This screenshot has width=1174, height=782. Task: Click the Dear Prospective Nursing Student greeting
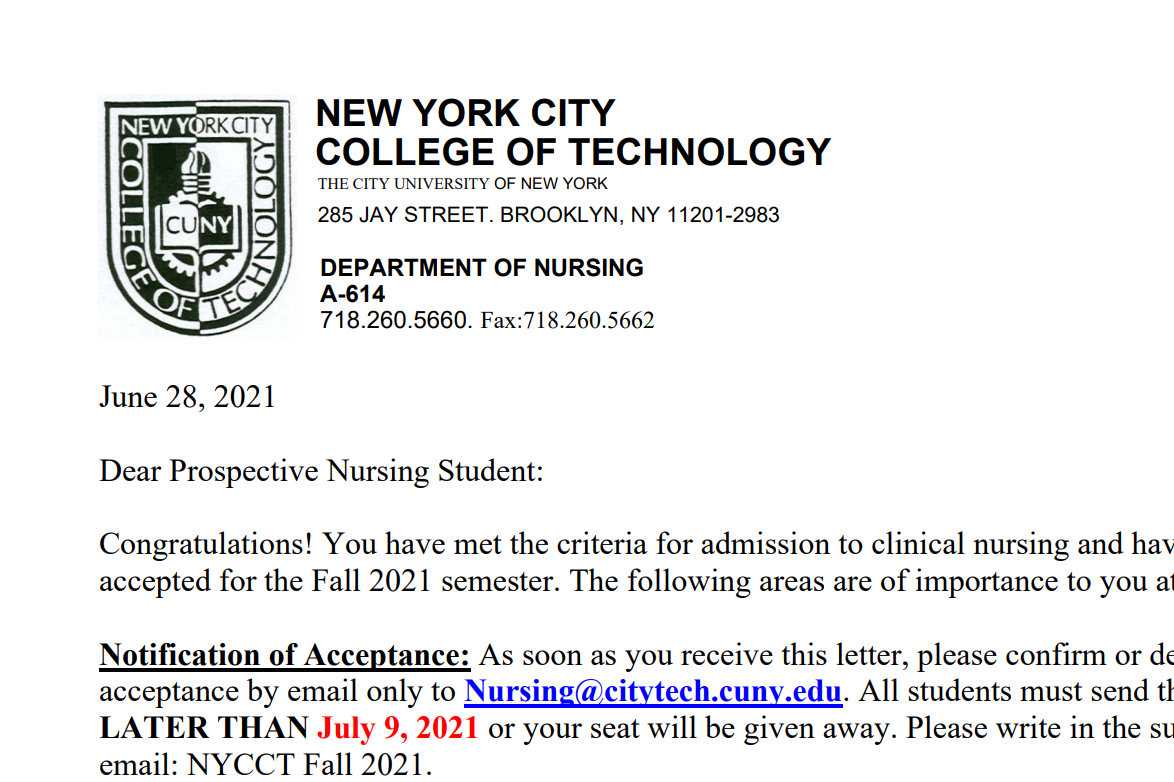pyautogui.click(x=321, y=471)
